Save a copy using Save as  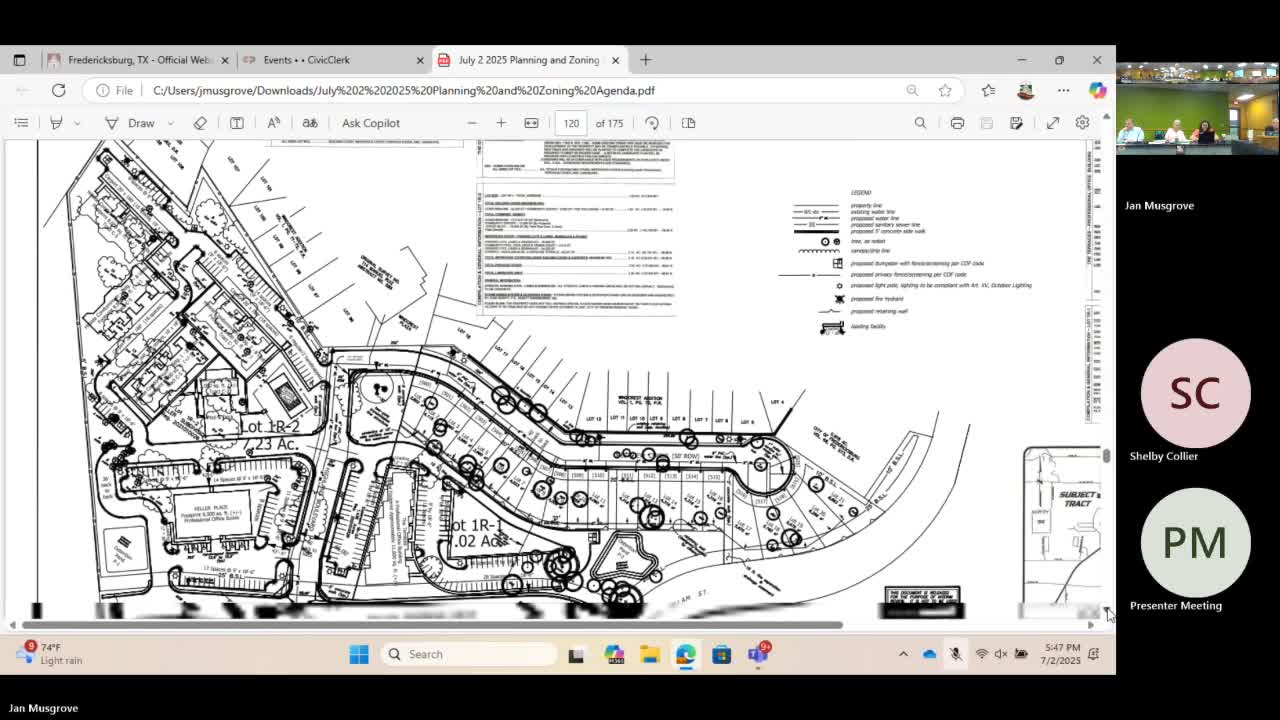pyautogui.click(x=1014, y=122)
